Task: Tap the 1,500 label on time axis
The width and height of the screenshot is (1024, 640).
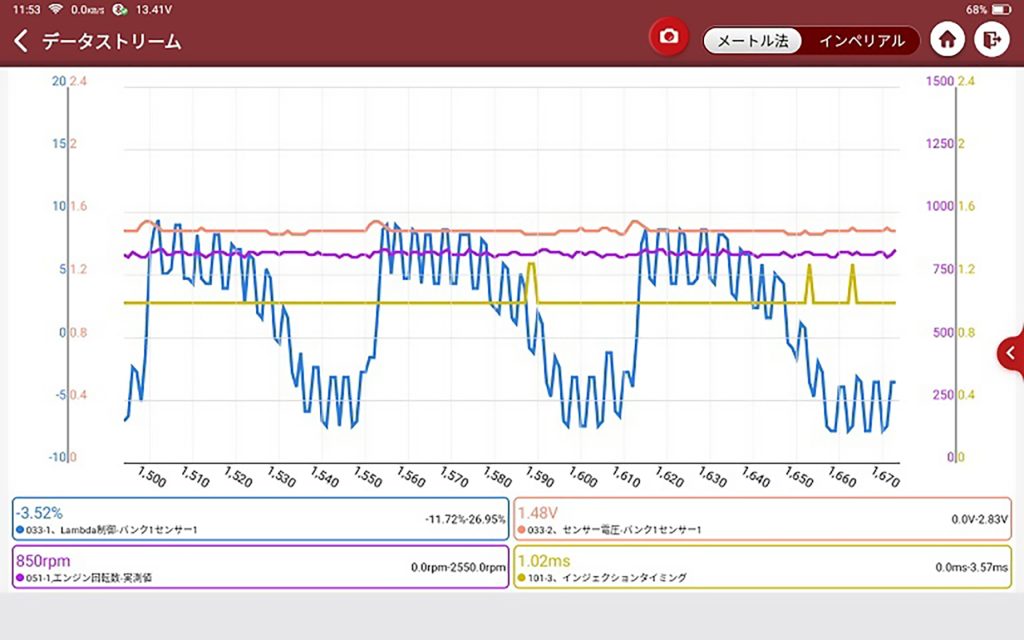Action: coord(152,477)
